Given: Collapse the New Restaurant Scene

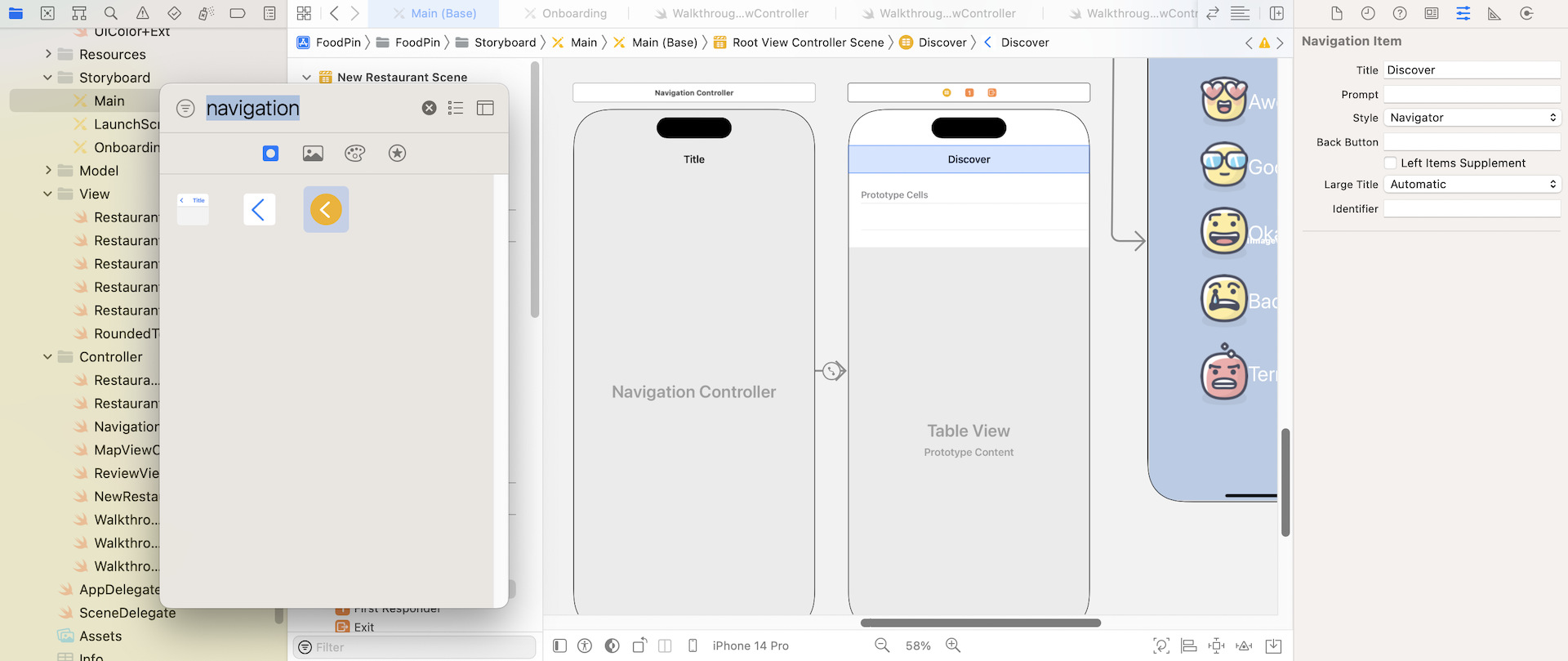Looking at the screenshot, I should [306, 77].
